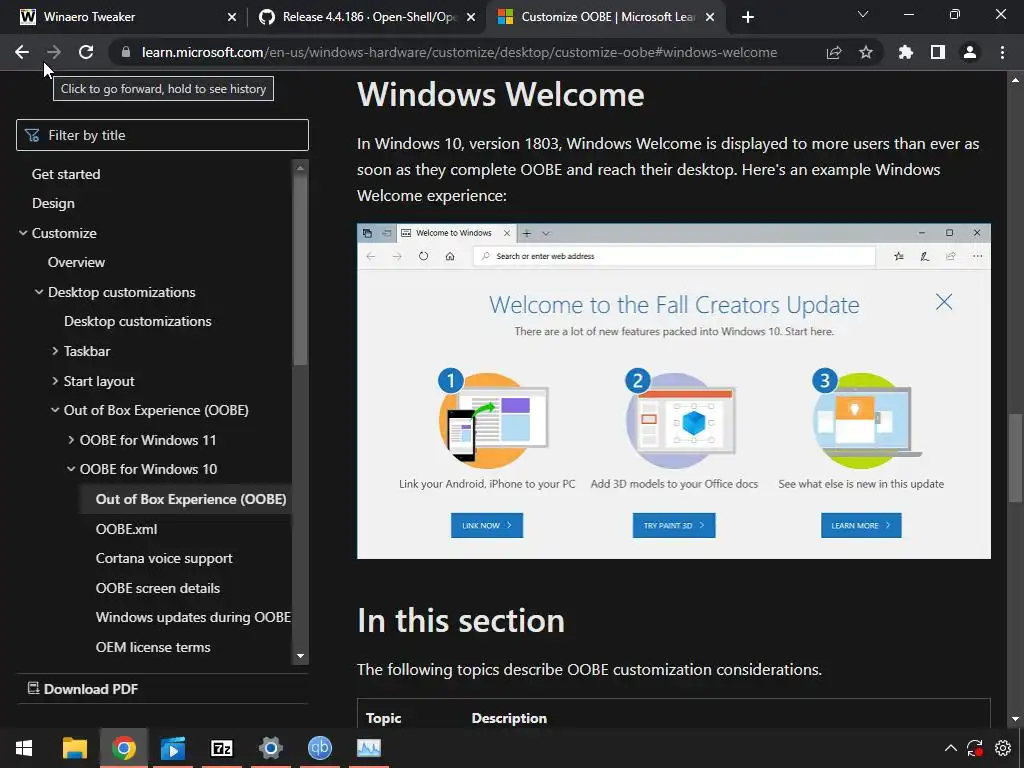1024x768 pixels.
Task: Toggle the browser side panel icon
Action: (x=938, y=52)
